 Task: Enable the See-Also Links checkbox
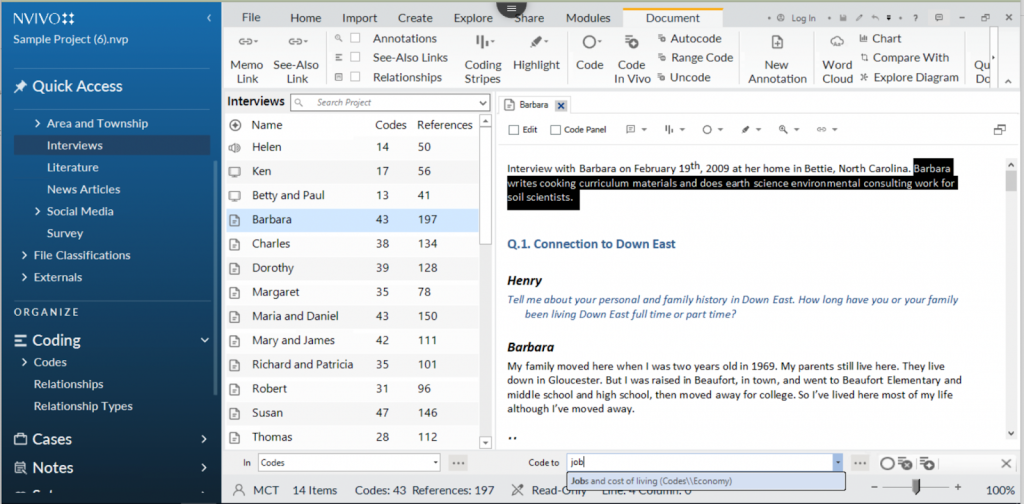[355, 57]
